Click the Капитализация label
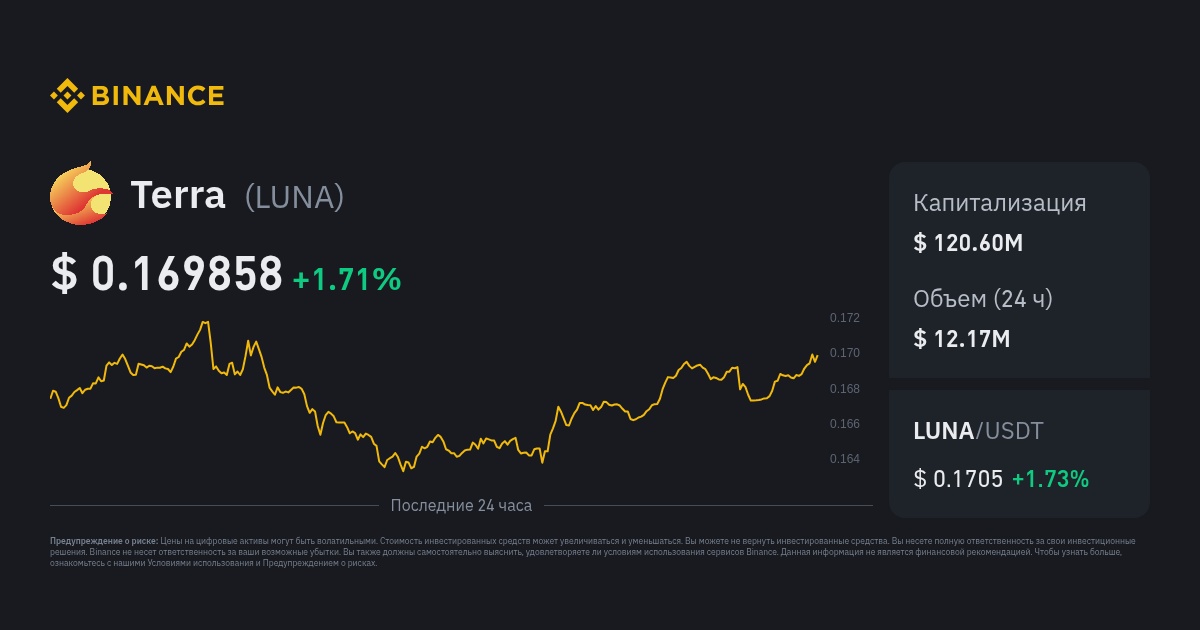This screenshot has height=630, width=1200. coord(1000,203)
